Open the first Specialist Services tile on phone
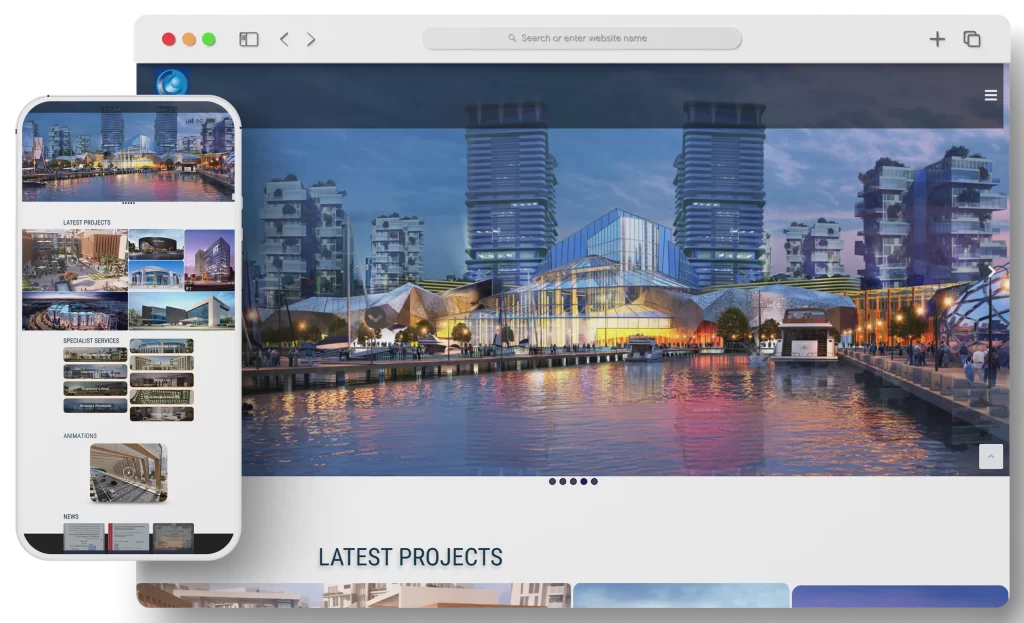This screenshot has width=1024, height=623. click(95, 354)
